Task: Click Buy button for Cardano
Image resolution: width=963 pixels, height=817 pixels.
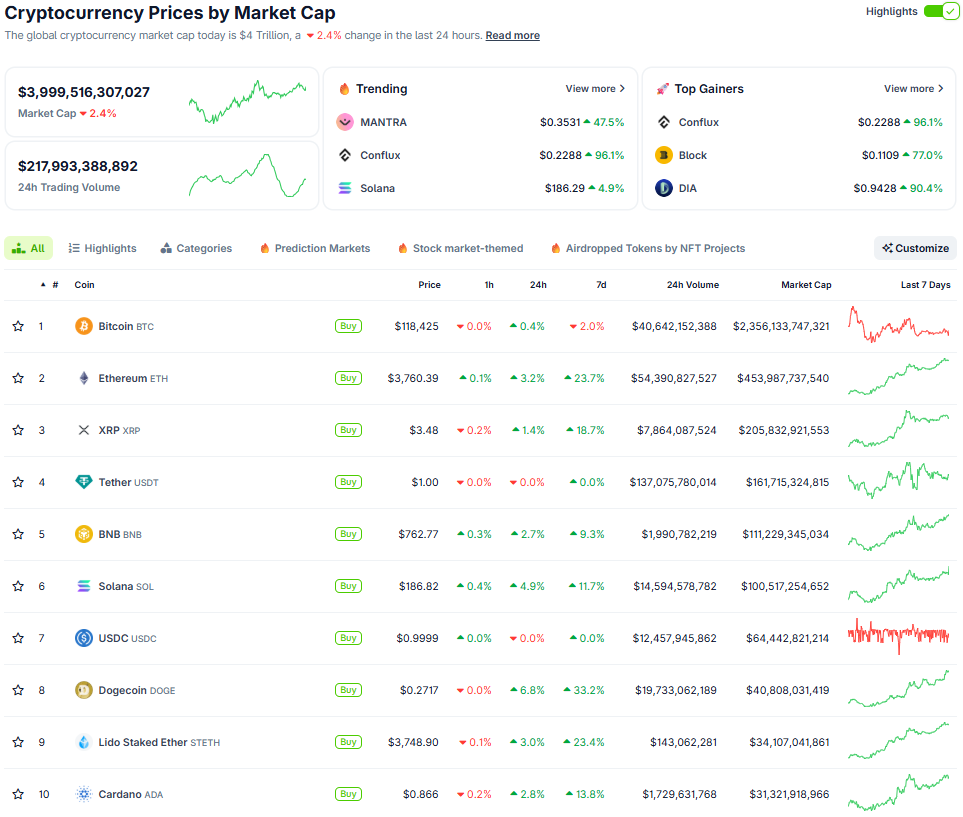Action: coord(348,794)
